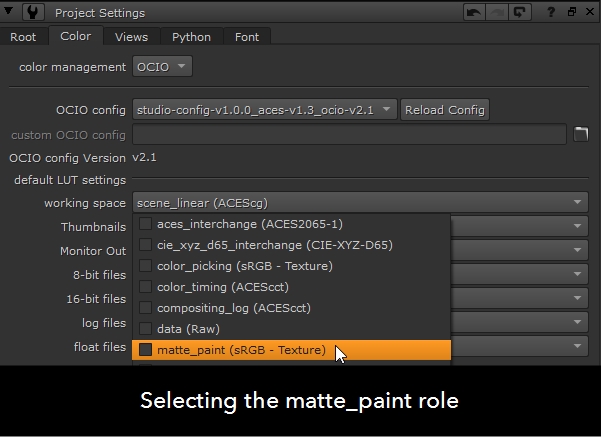Open the Views tab
This screenshot has width=601, height=446.
pyautogui.click(x=131, y=37)
